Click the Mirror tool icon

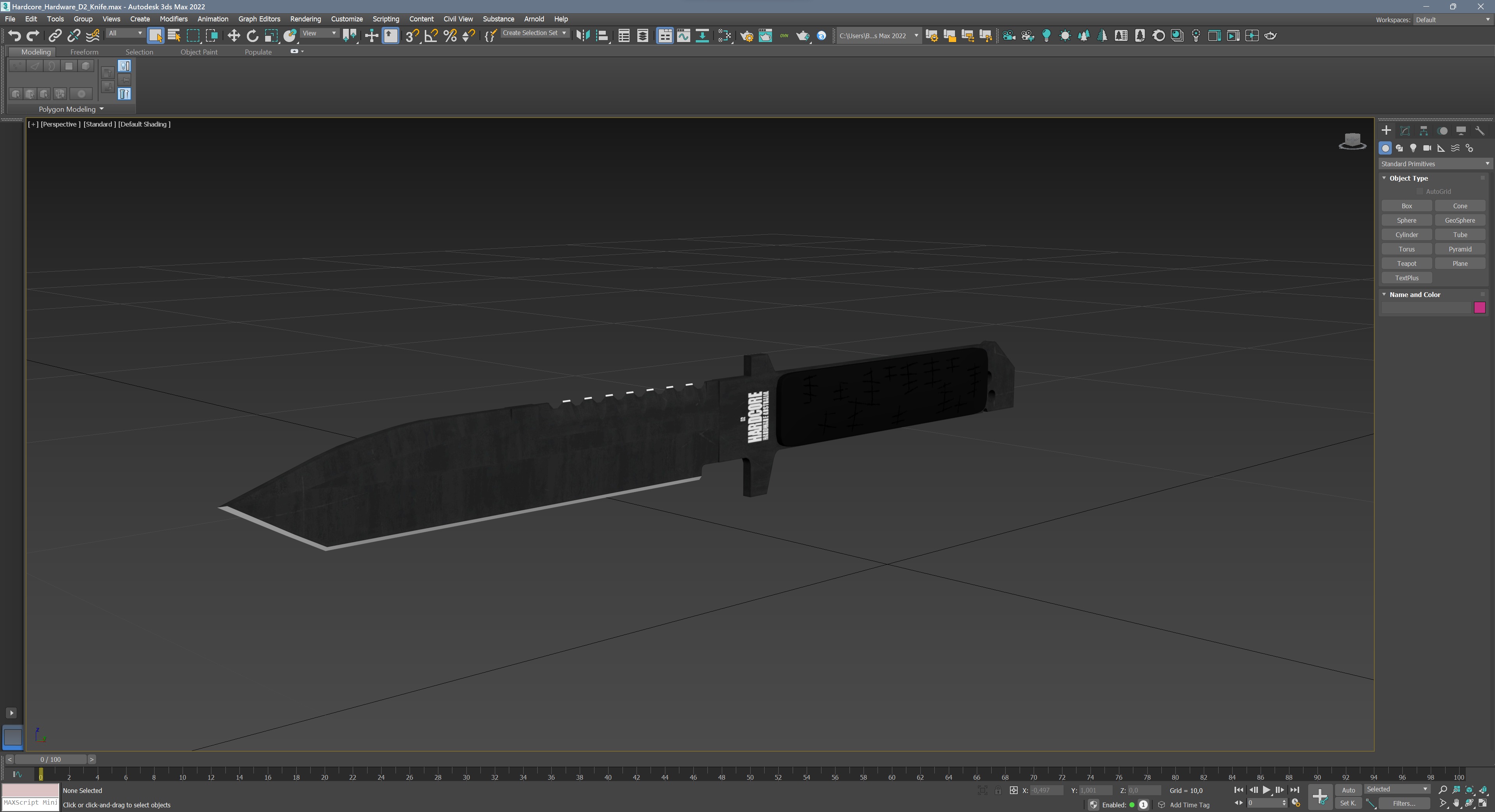pyautogui.click(x=583, y=36)
